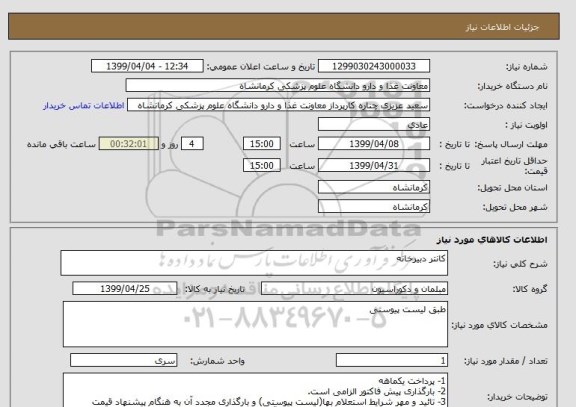This screenshot has width=576, height=407.
Task: Click the label تاریخ نیاز به کالا
Action: [x=215, y=289]
